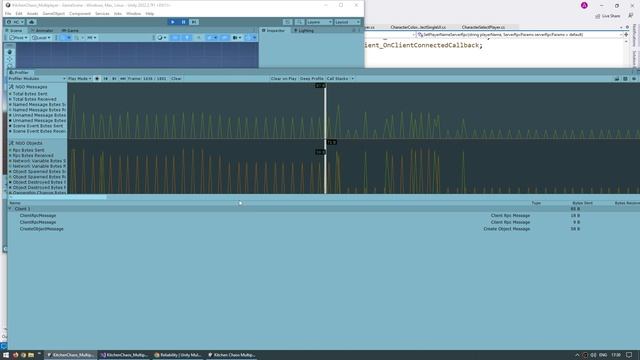Select the NGO Messages profiler module
Viewport: 640px width, 360px height.
coord(31,87)
